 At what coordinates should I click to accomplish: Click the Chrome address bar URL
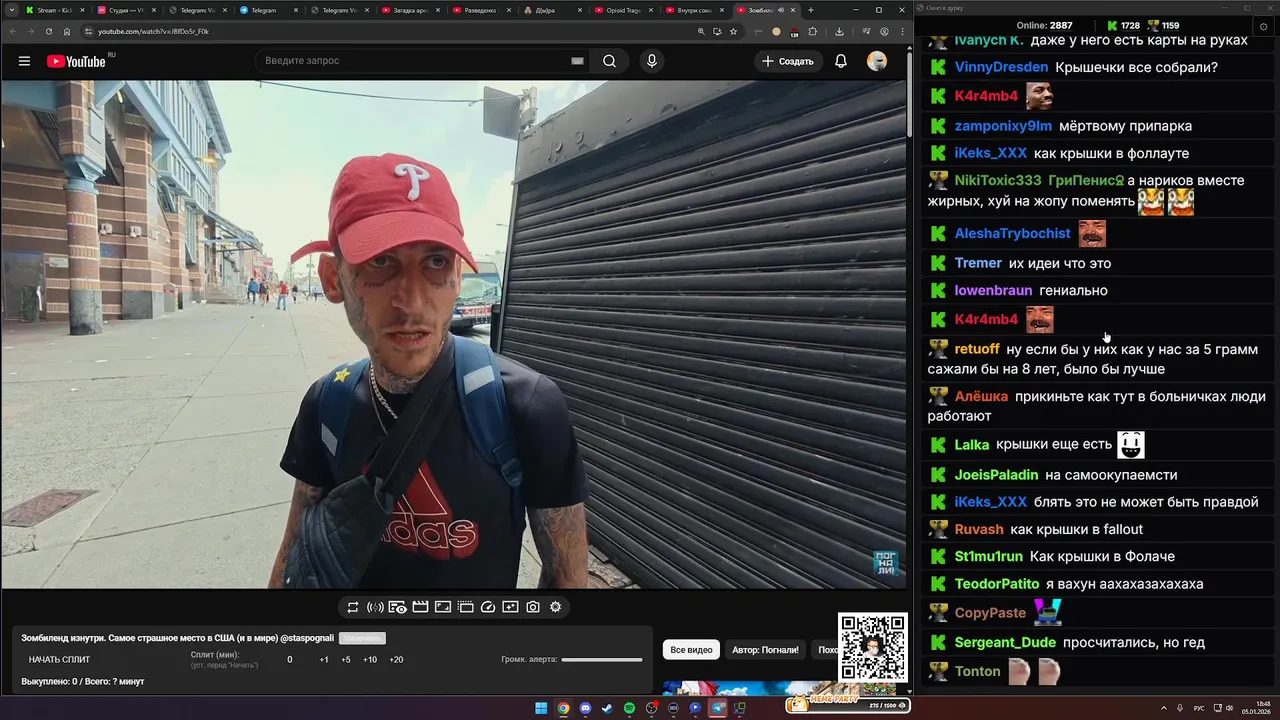tap(153, 31)
